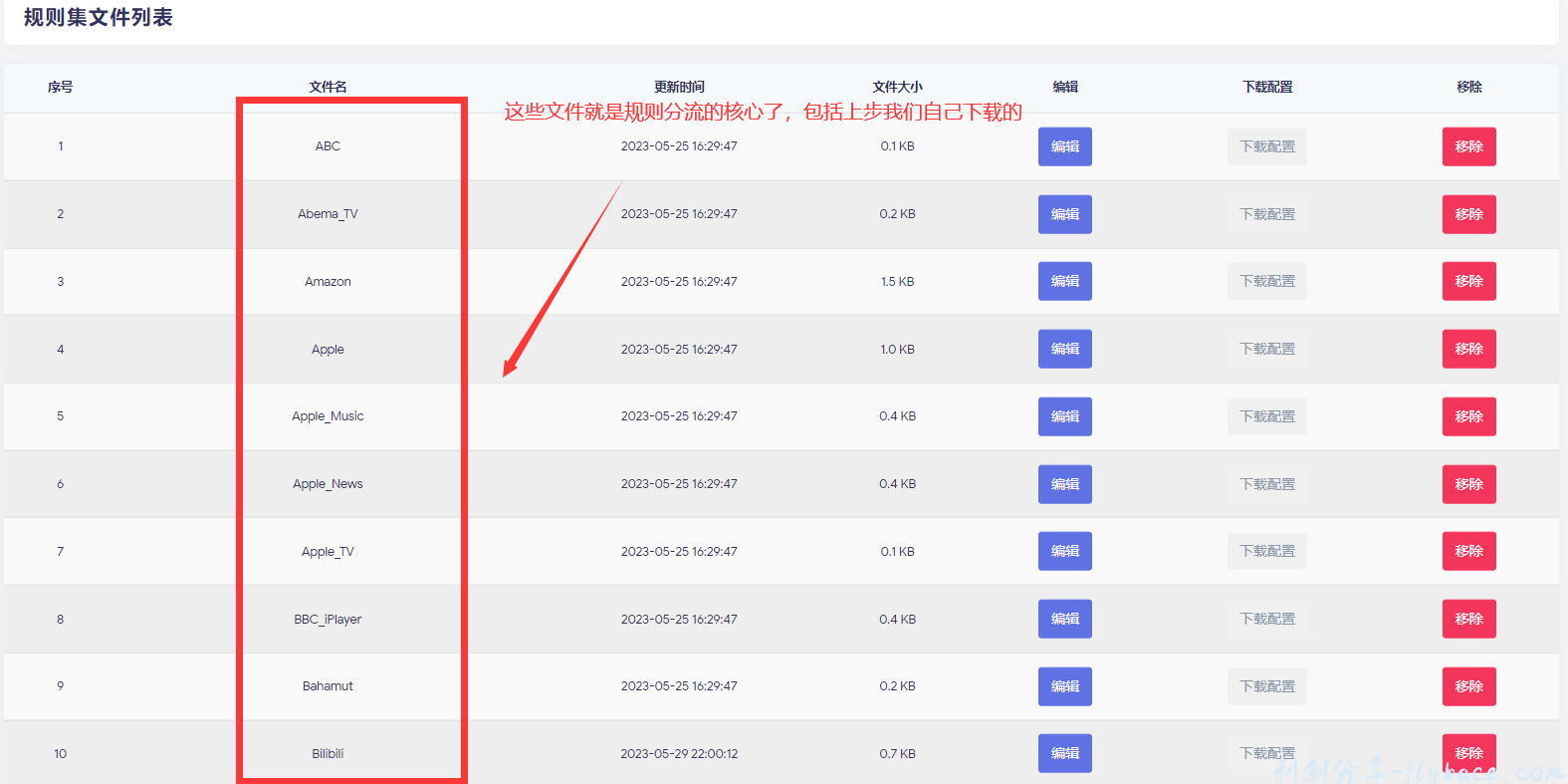Select the 文件大小 column header
Screen dimensions: 1568x784
[x=897, y=87]
